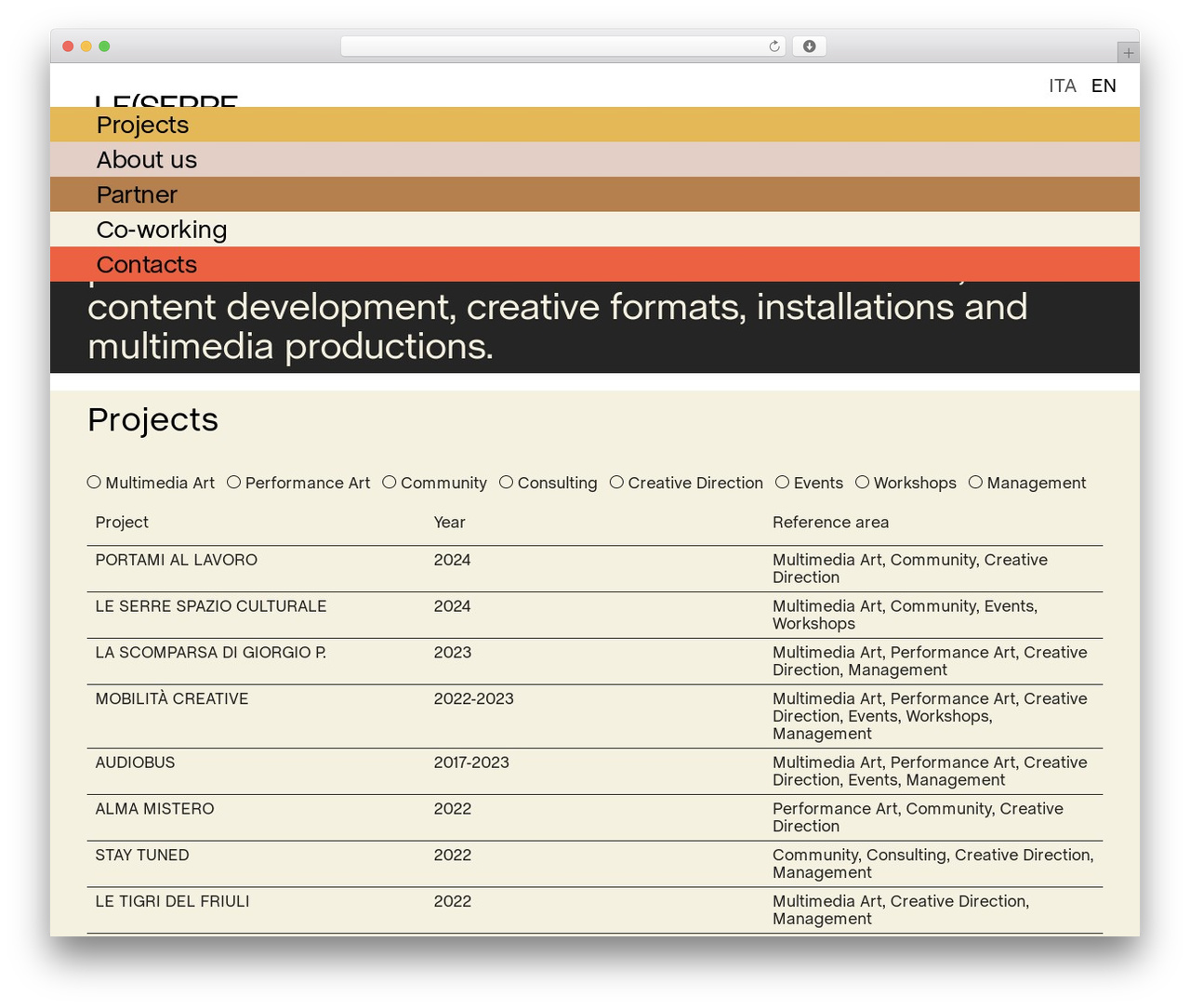Screen dimensions: 1190x1008
Task: Click the 2023 year cell for LA SCOMPARSA
Action: click(x=452, y=653)
